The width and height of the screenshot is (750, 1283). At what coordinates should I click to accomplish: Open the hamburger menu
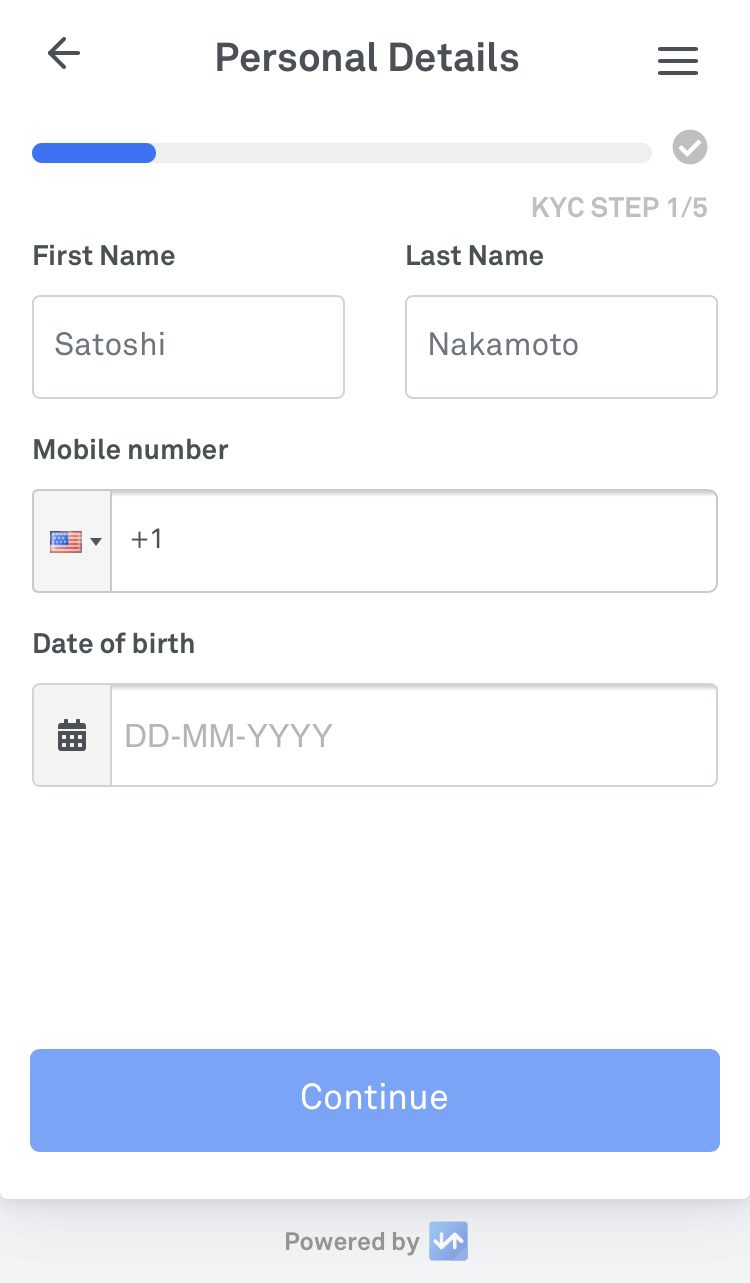(677, 61)
